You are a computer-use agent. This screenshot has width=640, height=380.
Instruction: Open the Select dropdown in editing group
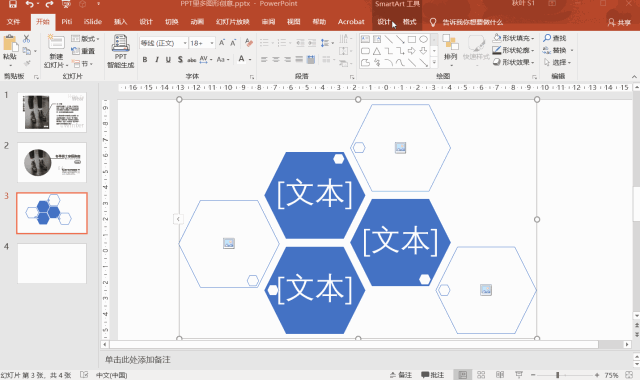click(x=558, y=62)
